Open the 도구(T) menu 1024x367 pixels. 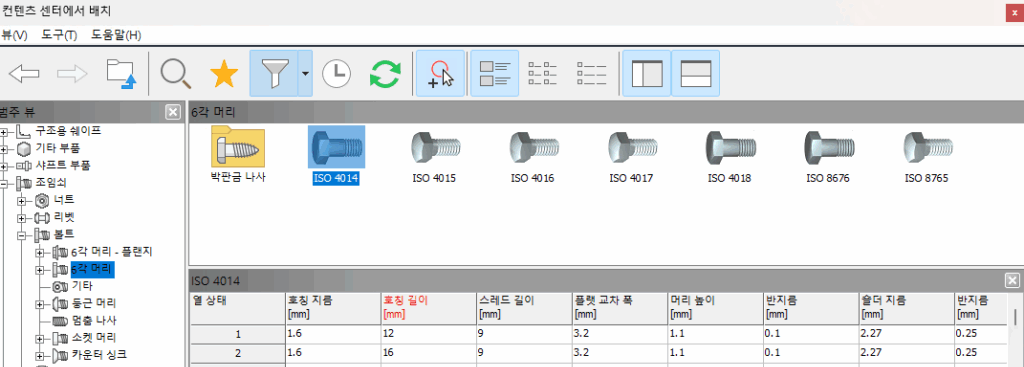point(59,35)
